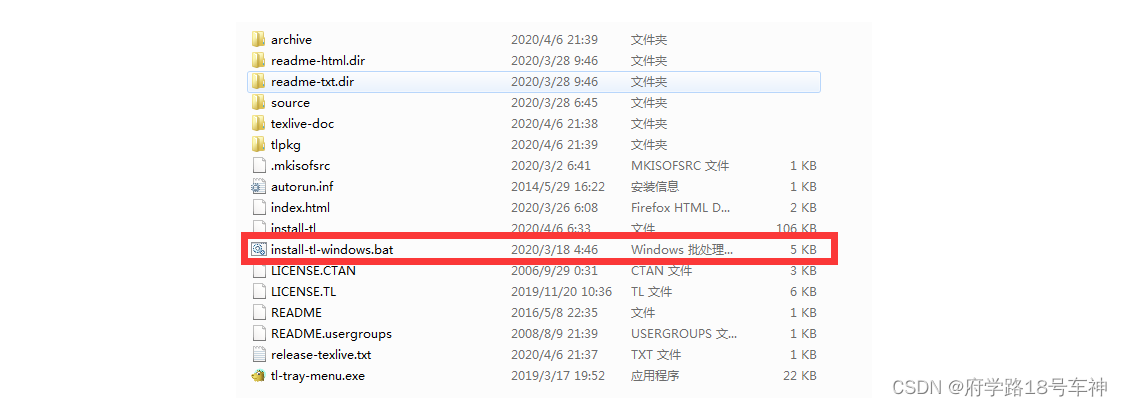The height and width of the screenshot is (406, 1122).
Task: Select the name "install-tl-windows.bat"
Action: (x=332, y=250)
